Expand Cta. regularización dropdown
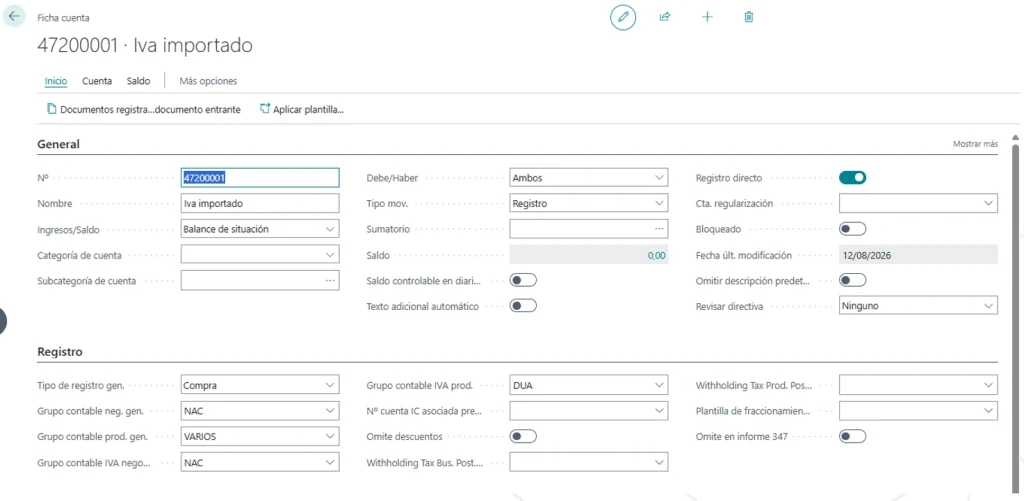Viewport: 1024px width, 501px height. (x=988, y=203)
